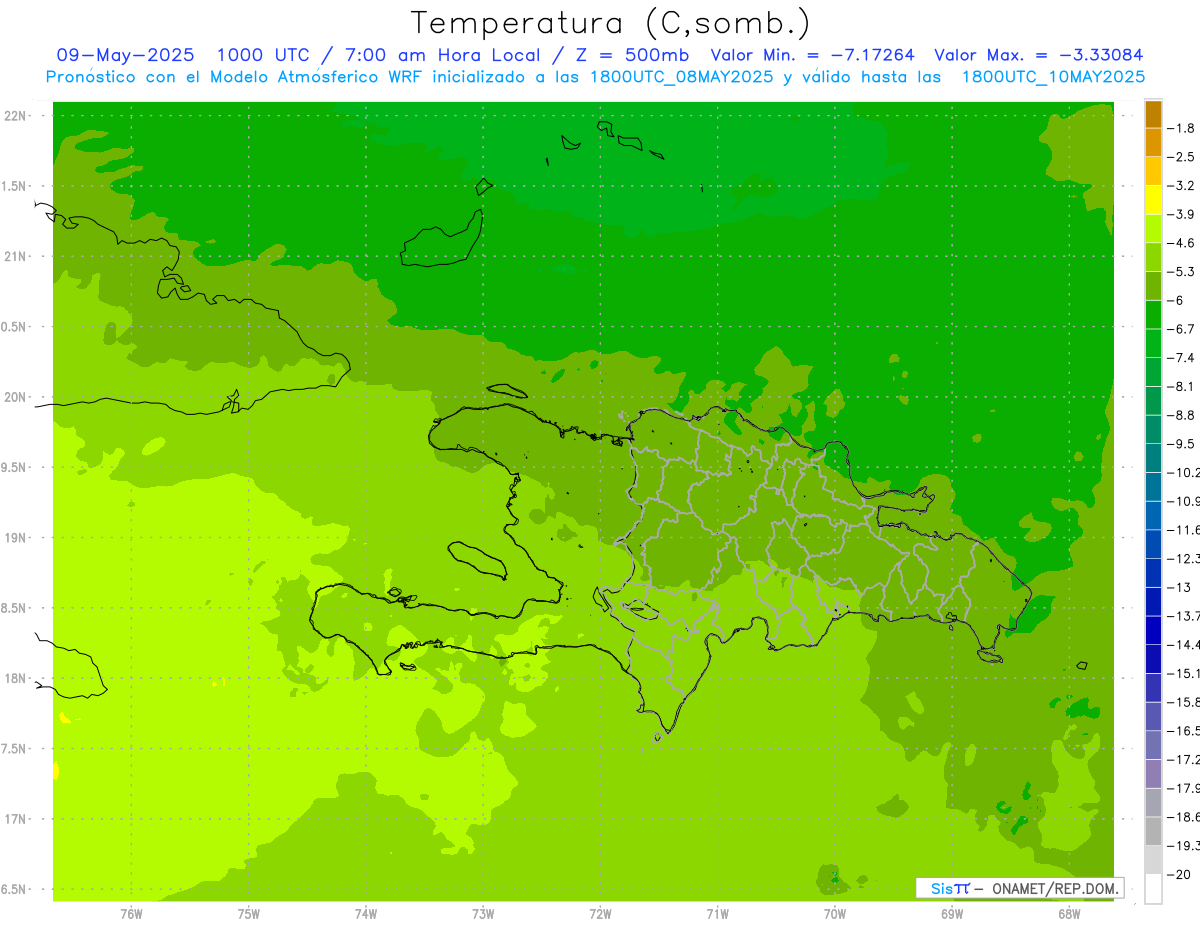Pick the purple swatch between -17.2 and -17.9
The image size is (1200, 927).
1153,774
